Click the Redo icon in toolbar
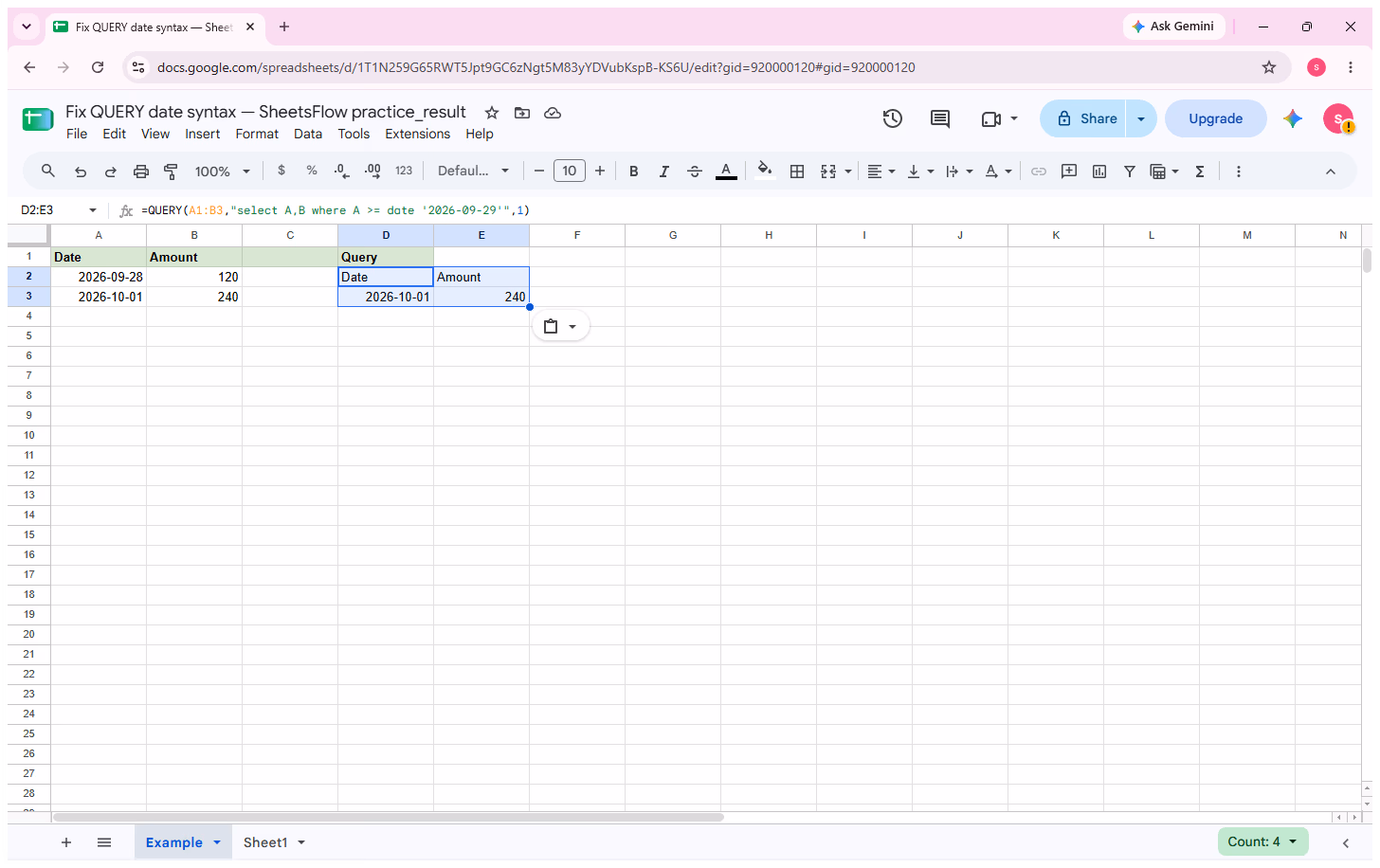The image size is (1380, 868). [111, 172]
